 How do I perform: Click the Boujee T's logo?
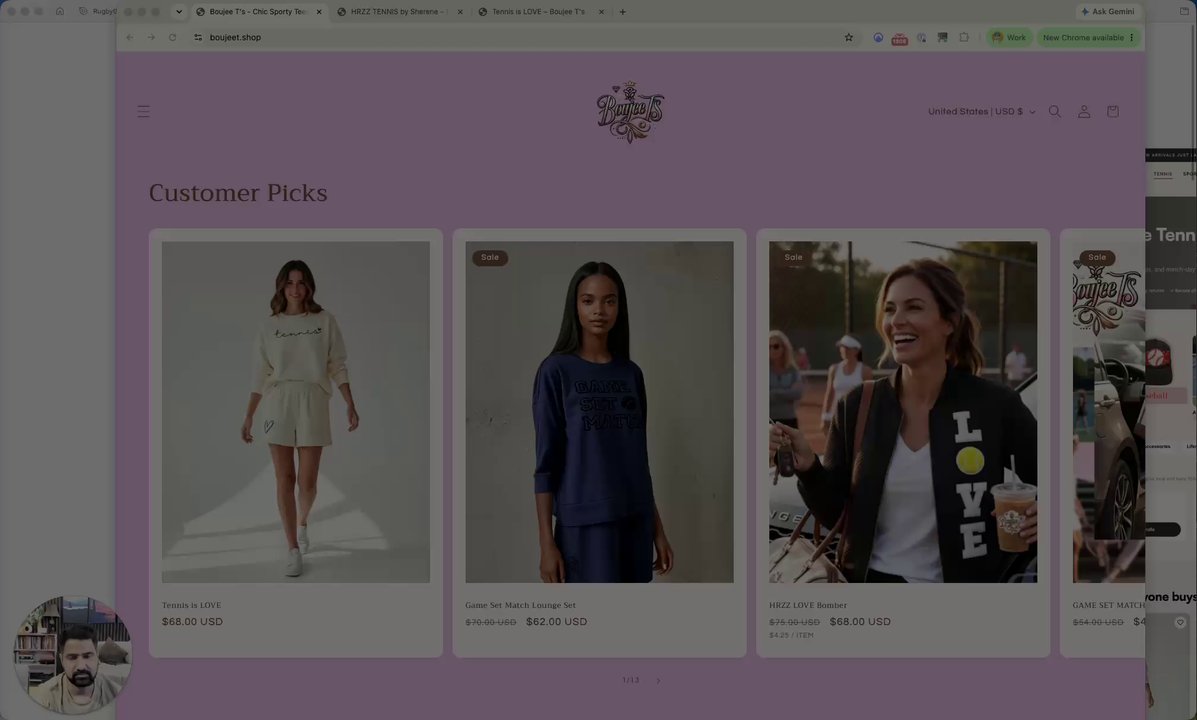point(630,112)
